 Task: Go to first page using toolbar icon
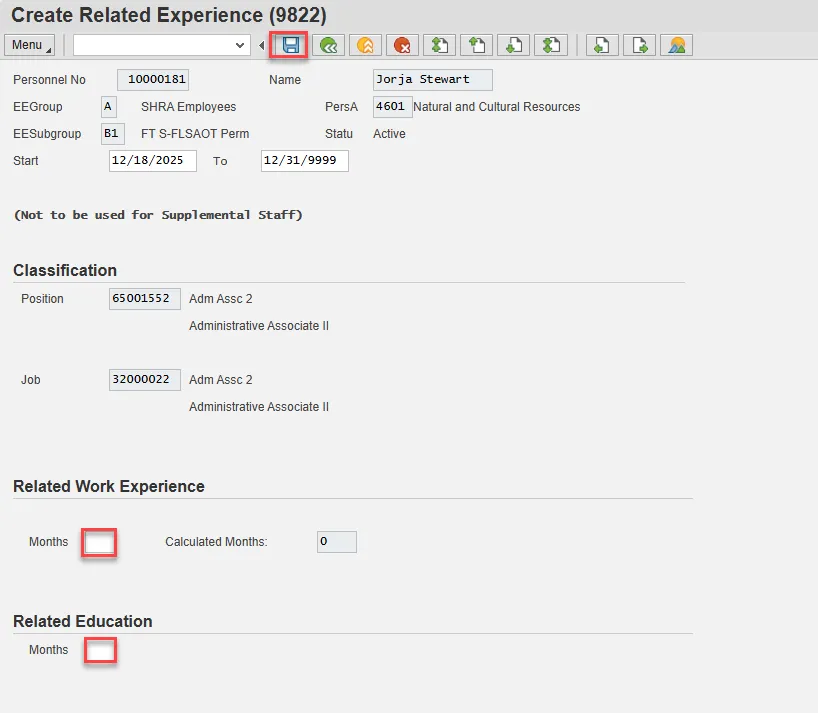[x=439, y=45]
